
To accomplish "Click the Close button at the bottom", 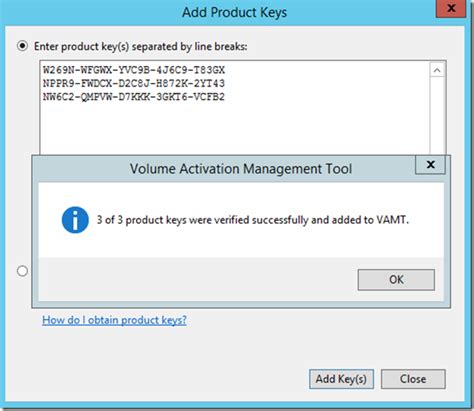I will point(413,379).
